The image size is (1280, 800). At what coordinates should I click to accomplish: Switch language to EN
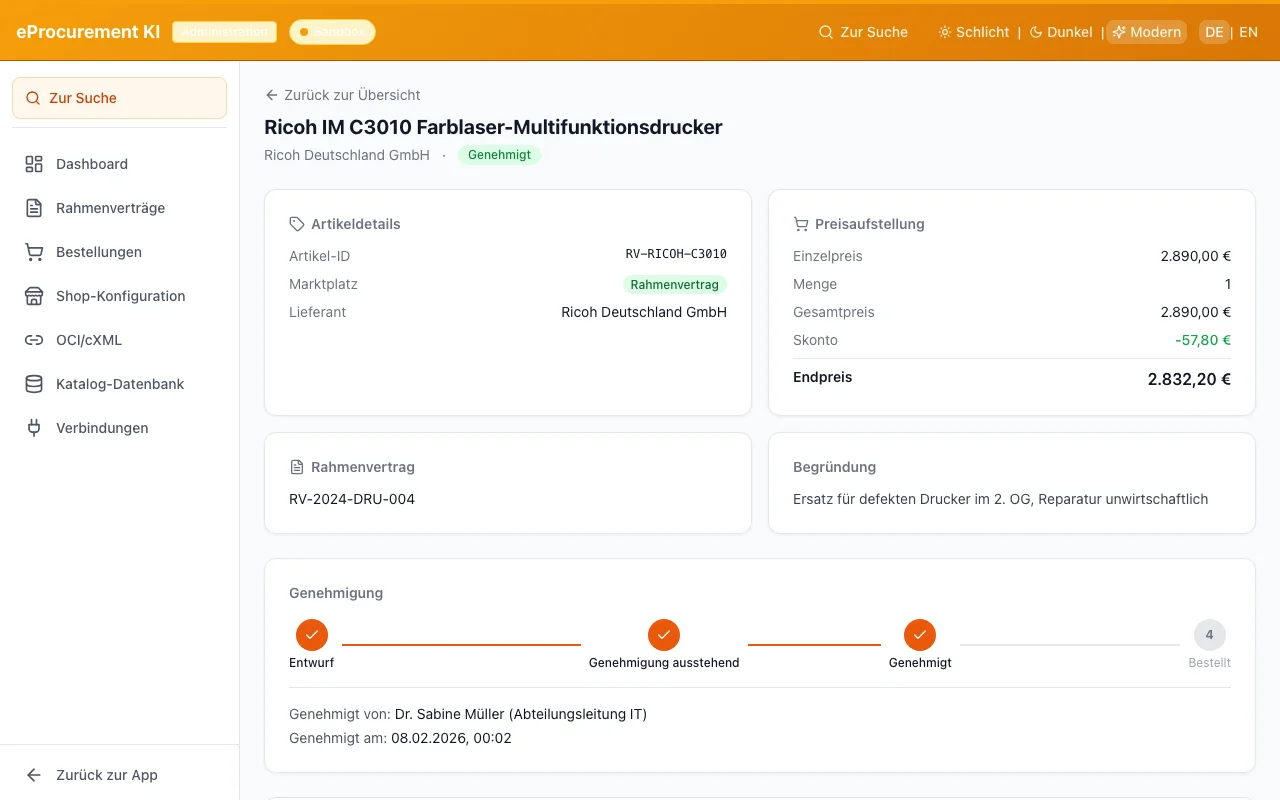[x=1248, y=32]
